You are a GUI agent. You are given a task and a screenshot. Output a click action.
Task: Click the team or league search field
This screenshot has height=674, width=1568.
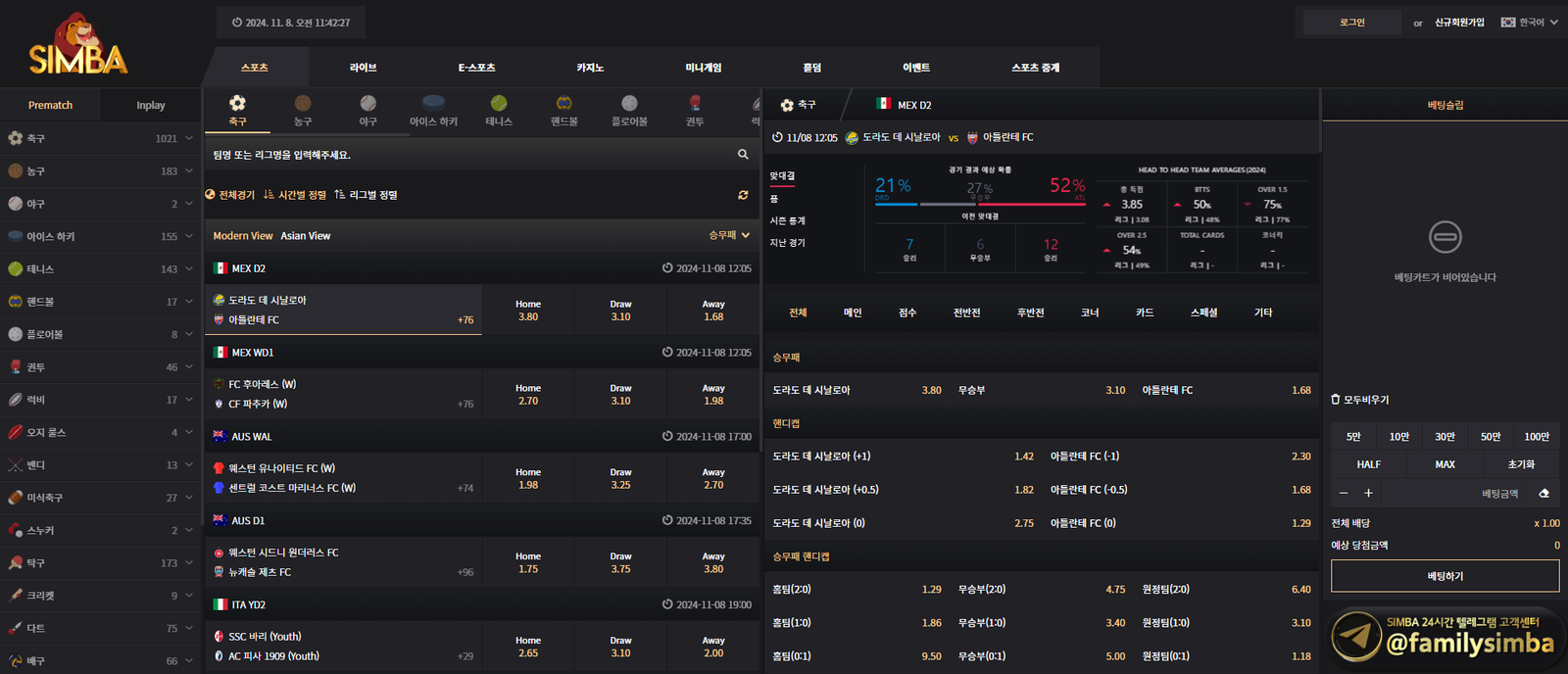(x=470, y=155)
